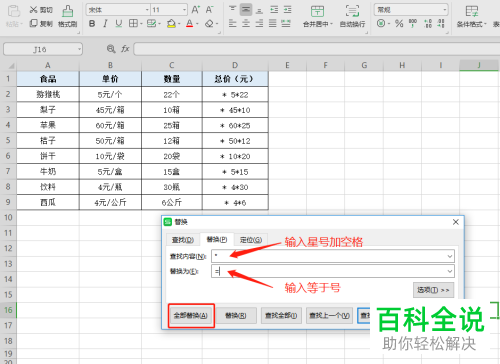Toggle underline formatting
This screenshot has width=500, height=364.
(118, 24)
